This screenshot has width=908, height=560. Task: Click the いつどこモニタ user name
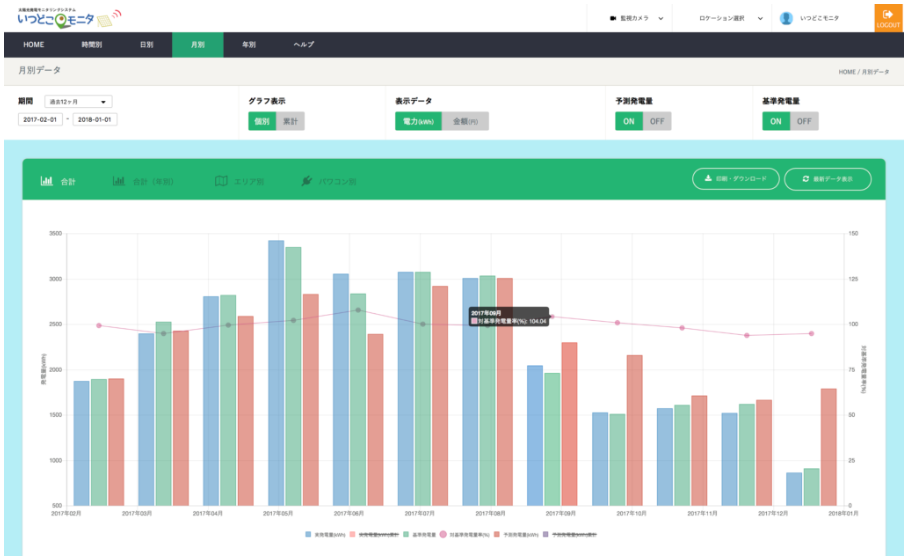pyautogui.click(x=819, y=19)
